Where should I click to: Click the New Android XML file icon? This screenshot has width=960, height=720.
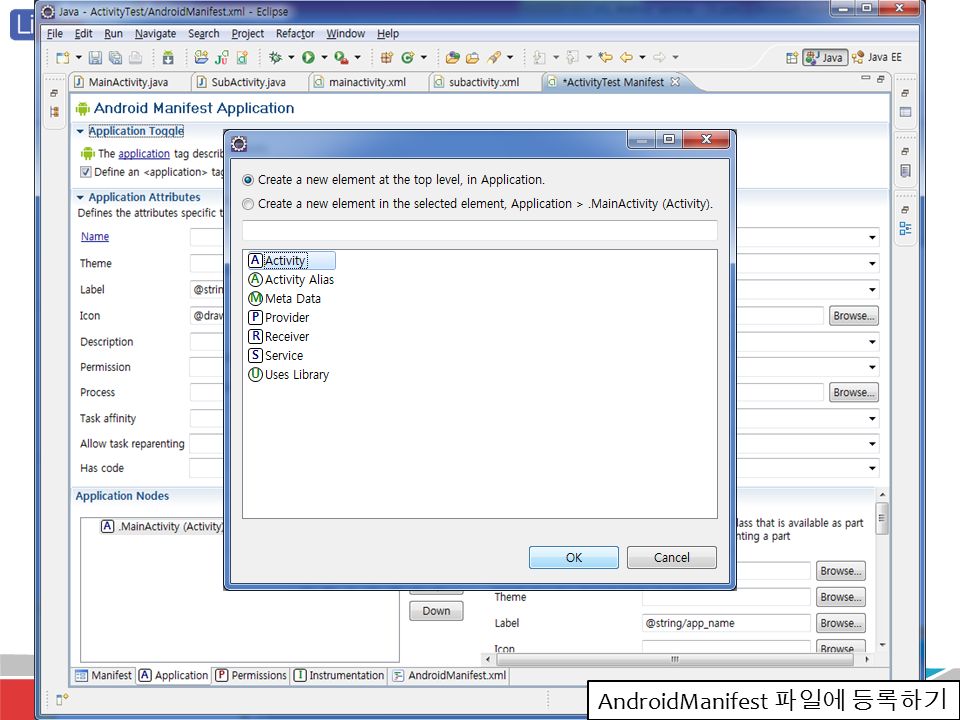coord(242,58)
